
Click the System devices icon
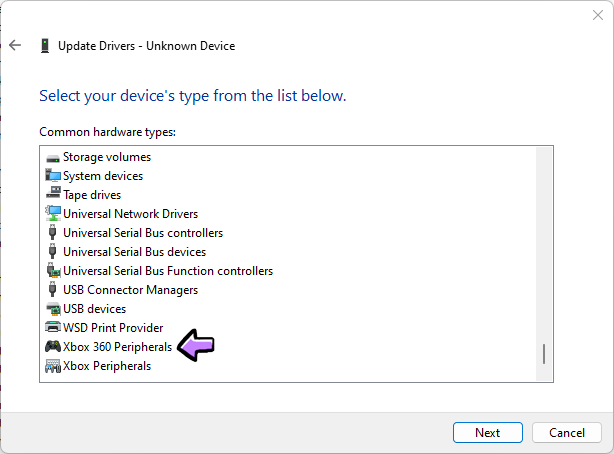point(53,176)
